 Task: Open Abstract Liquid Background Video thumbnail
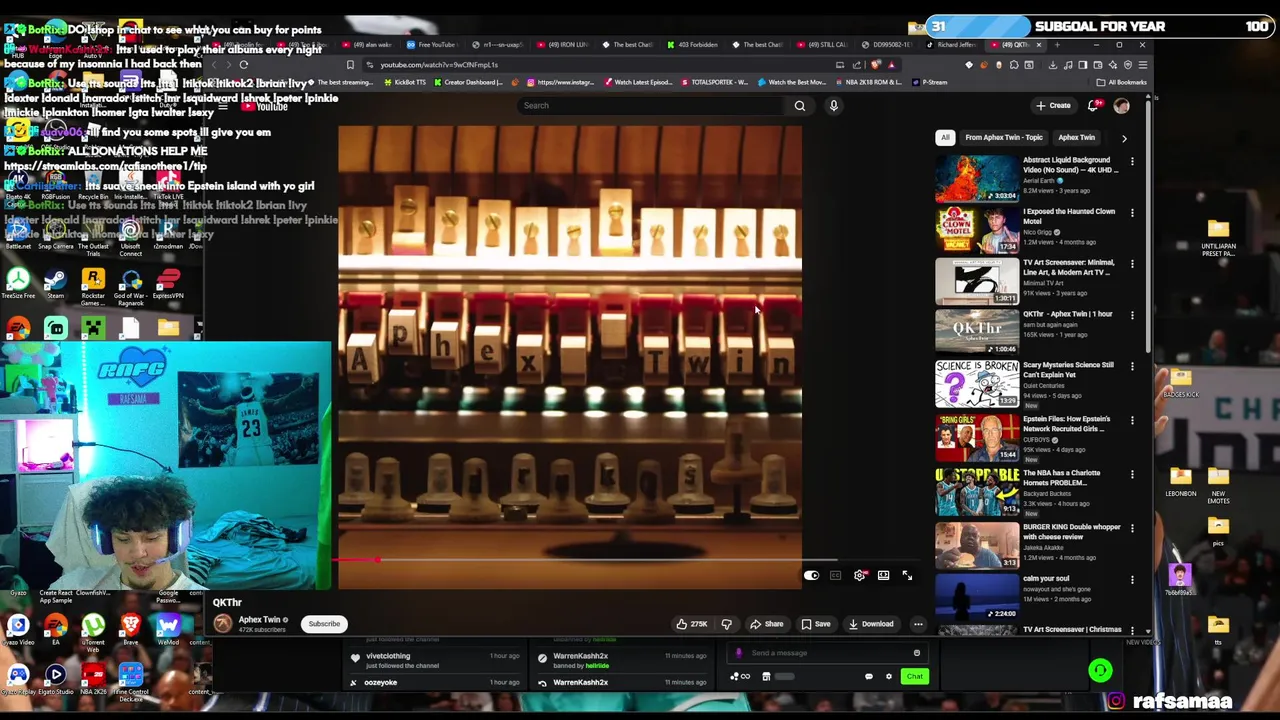(x=977, y=178)
